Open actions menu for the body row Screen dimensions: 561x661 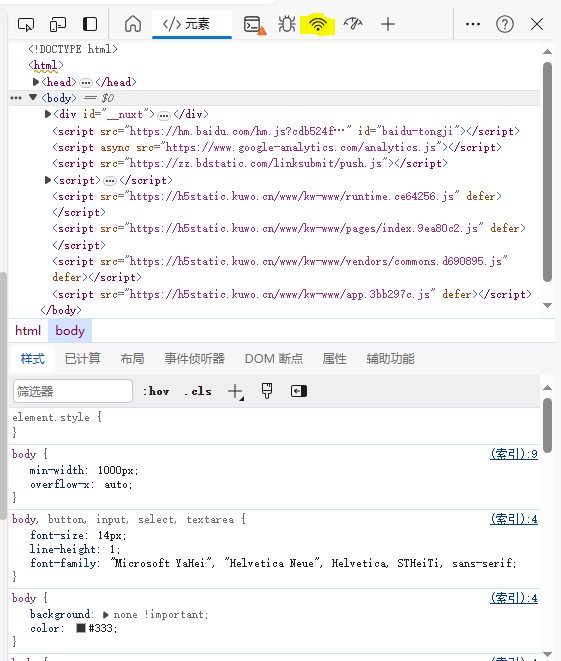coord(16,98)
